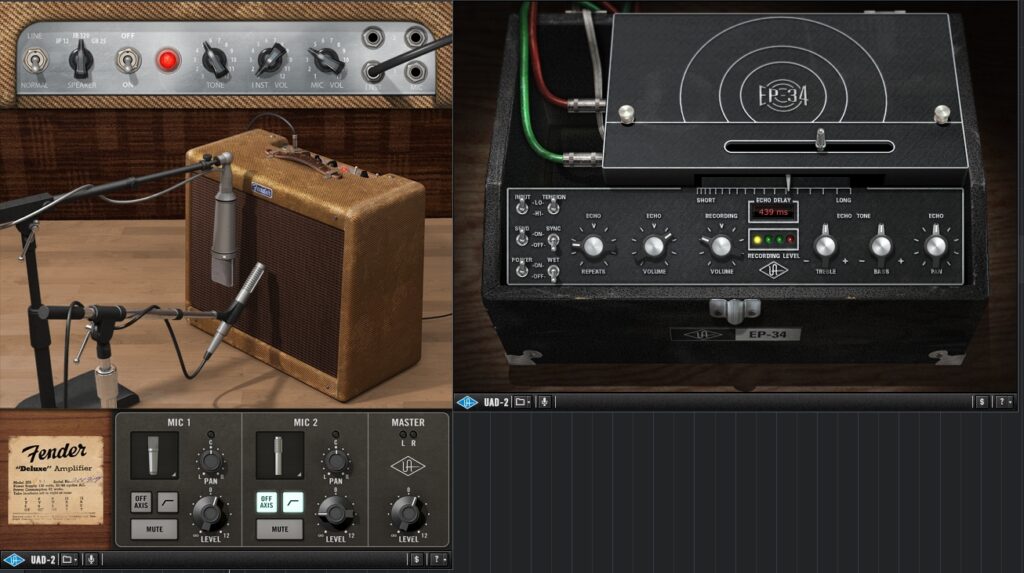Screen dimensions: 1024x573
Task: Mute Mic 2
Action: tap(280, 529)
